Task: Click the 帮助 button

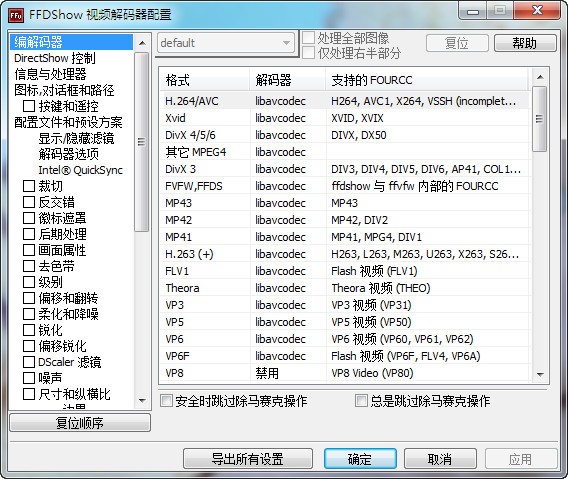Action: click(525, 43)
